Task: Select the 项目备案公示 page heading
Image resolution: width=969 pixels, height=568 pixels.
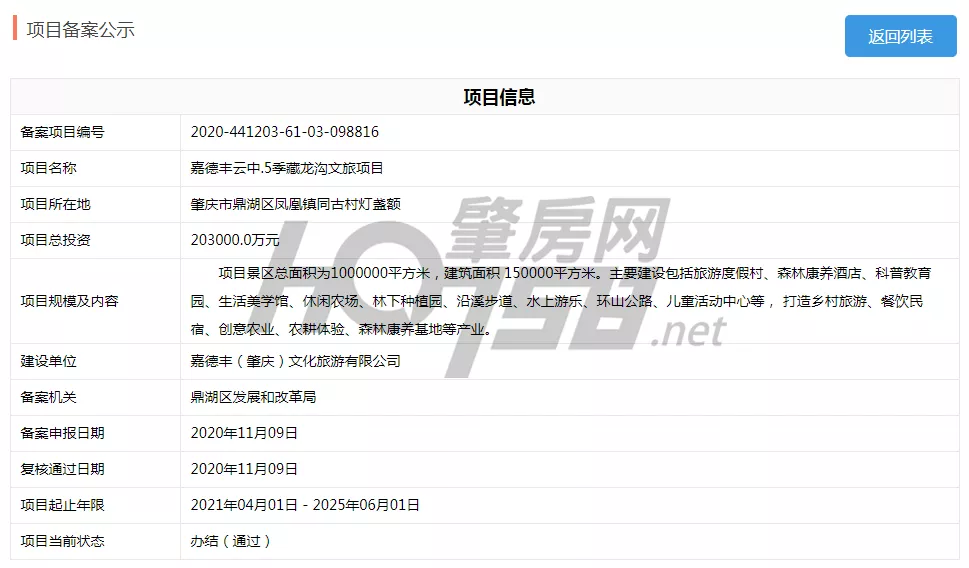Action: tap(80, 30)
